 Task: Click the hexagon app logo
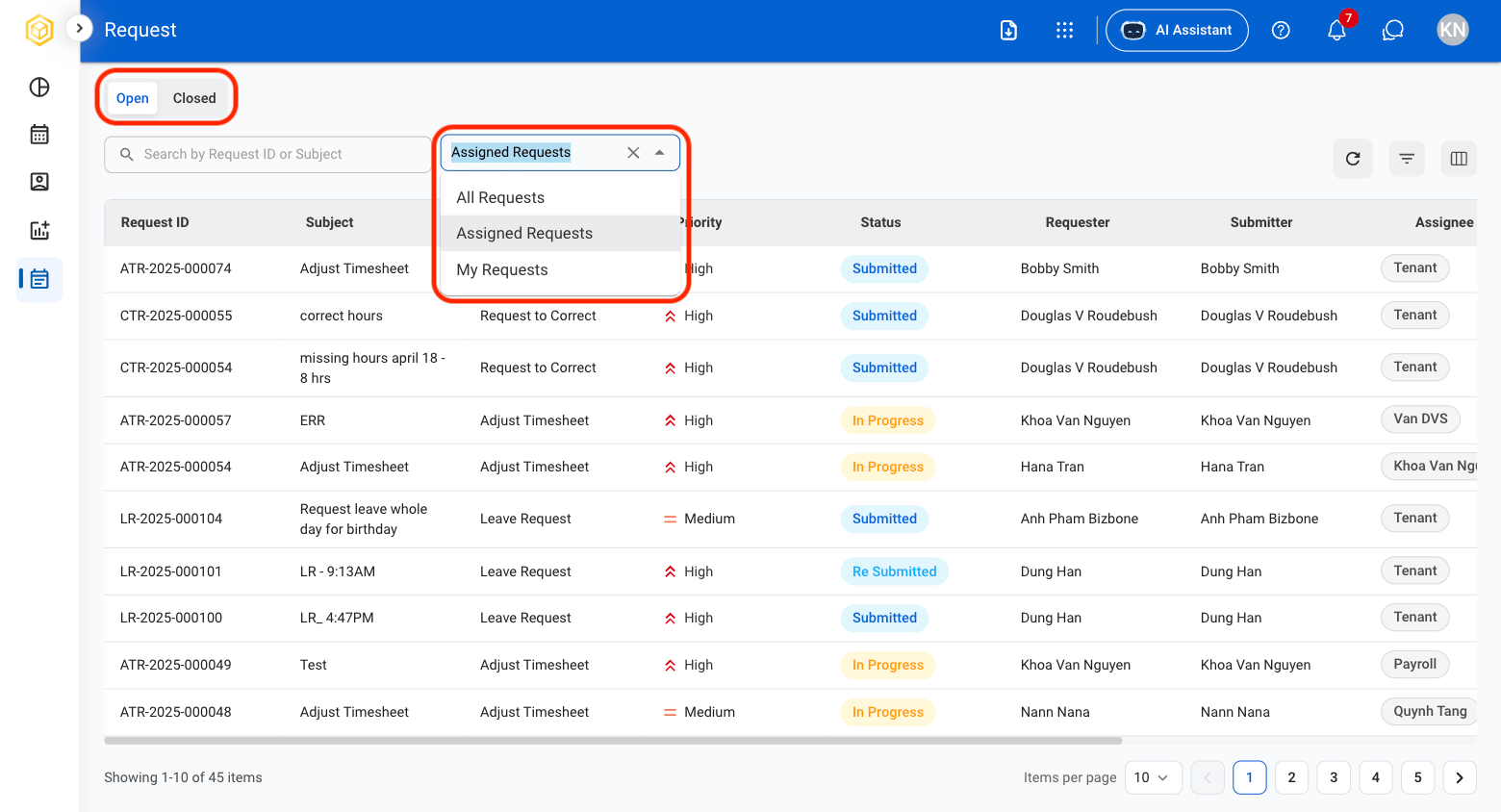(x=39, y=30)
